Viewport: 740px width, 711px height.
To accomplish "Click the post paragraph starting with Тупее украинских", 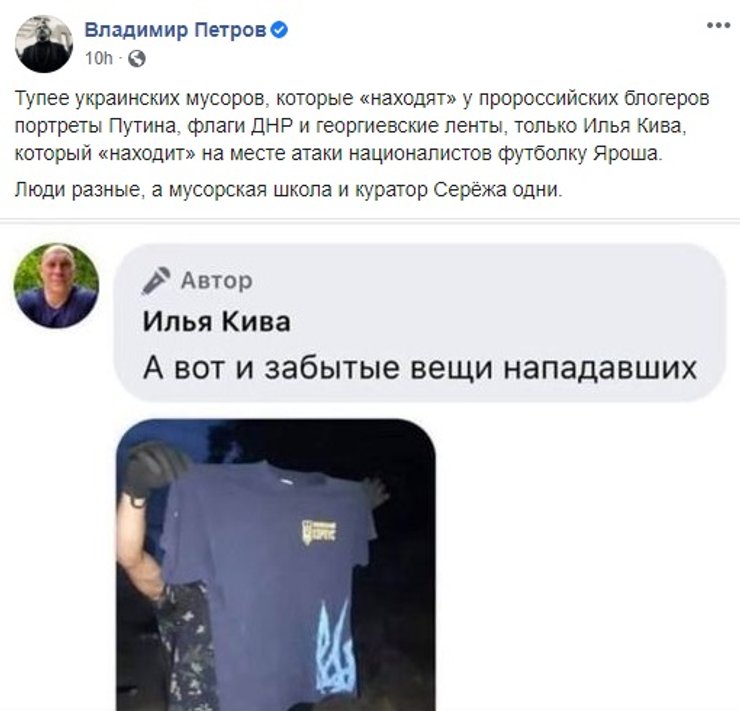I will coord(362,126).
